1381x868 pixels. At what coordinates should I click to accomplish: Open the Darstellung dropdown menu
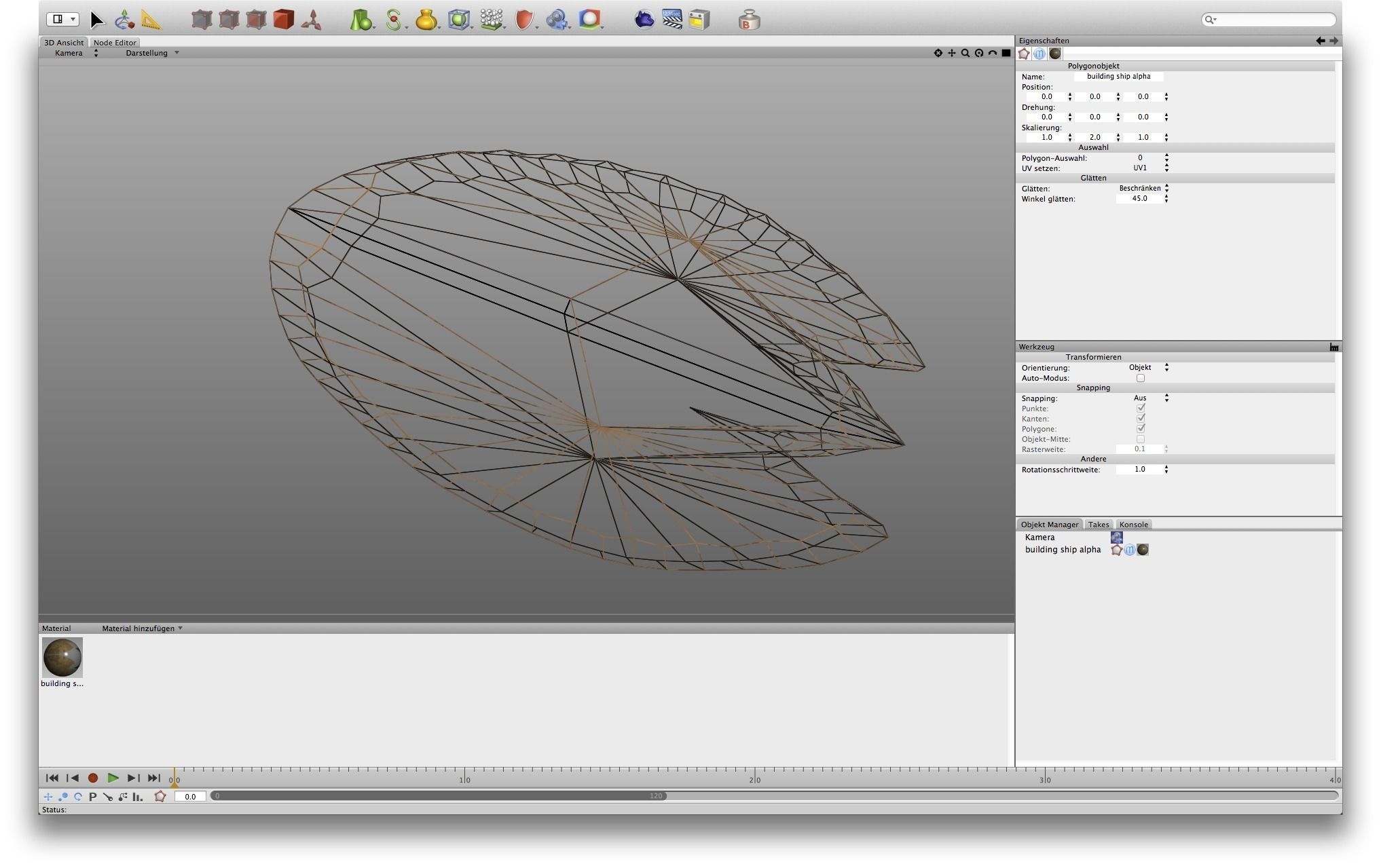click(152, 53)
